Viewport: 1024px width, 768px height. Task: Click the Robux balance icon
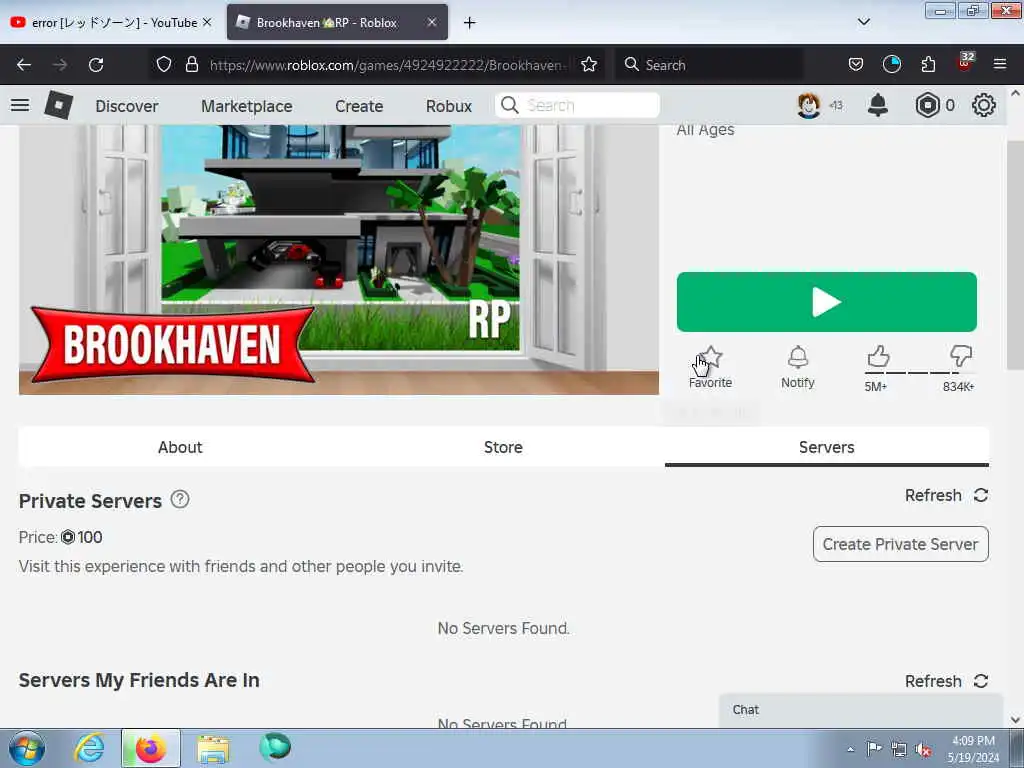pos(927,105)
